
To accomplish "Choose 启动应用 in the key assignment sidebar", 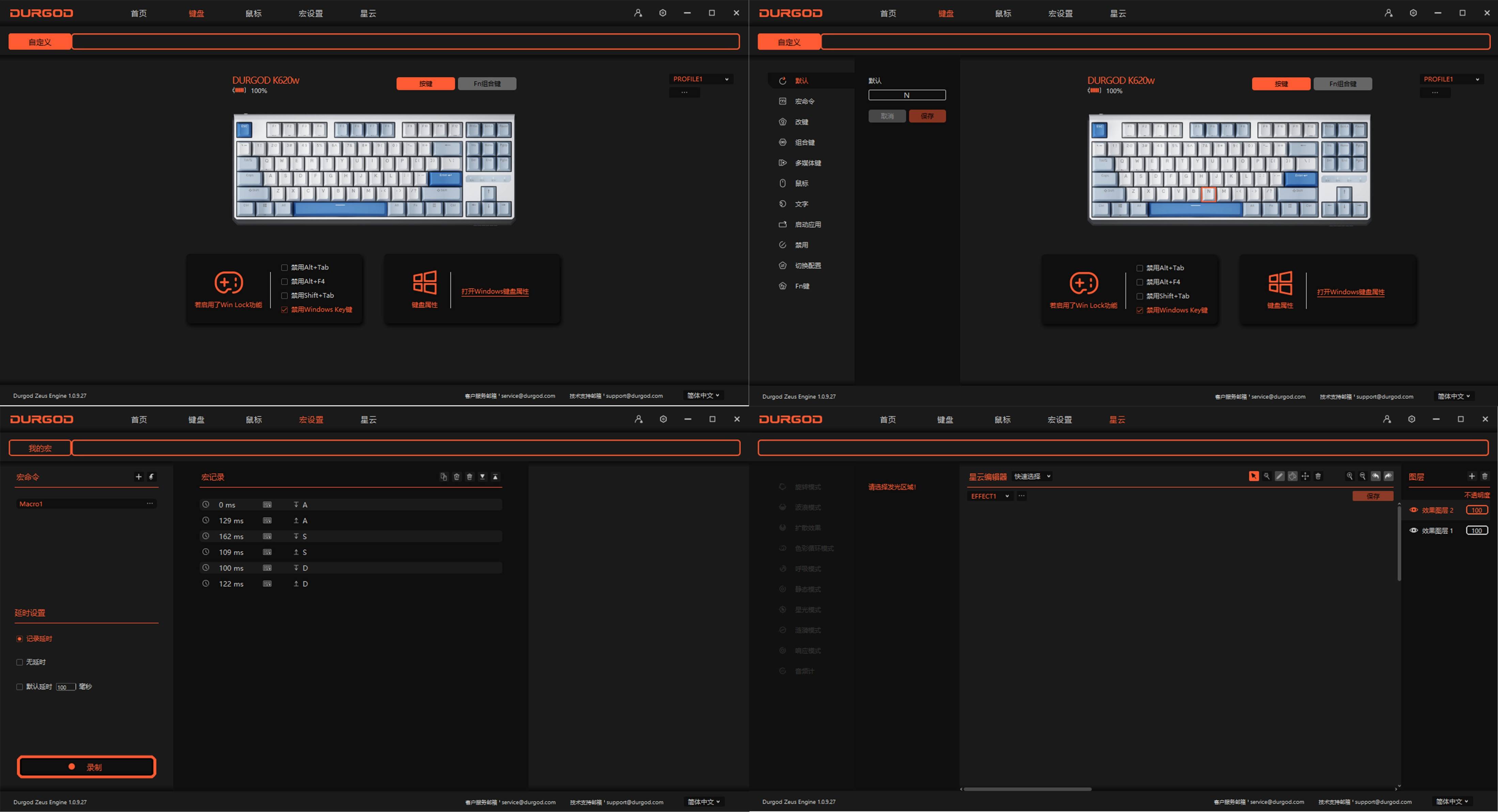I will [x=808, y=224].
